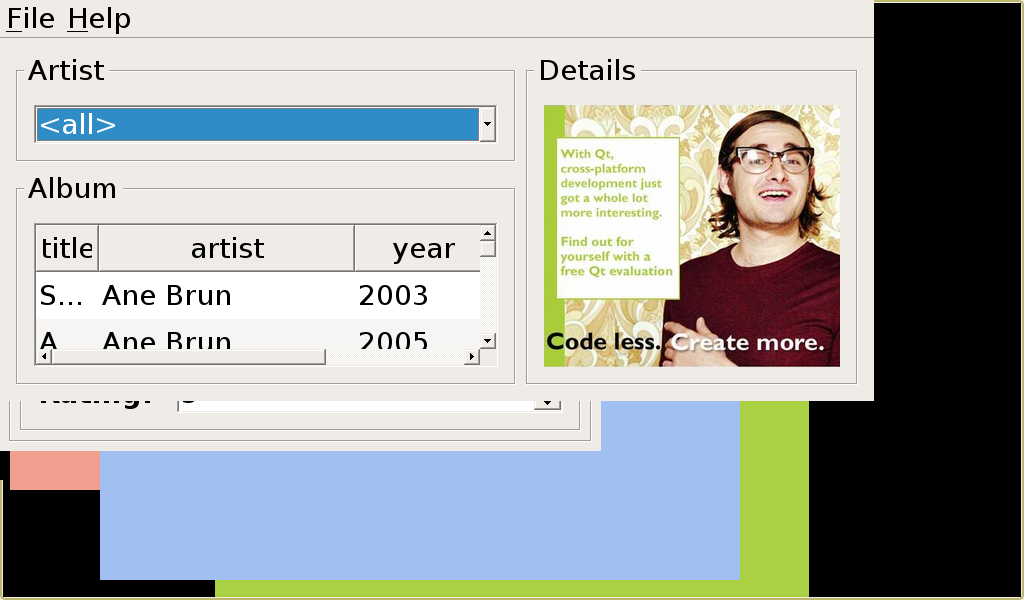Click the vertical scrollbar handle in album table

point(488,250)
